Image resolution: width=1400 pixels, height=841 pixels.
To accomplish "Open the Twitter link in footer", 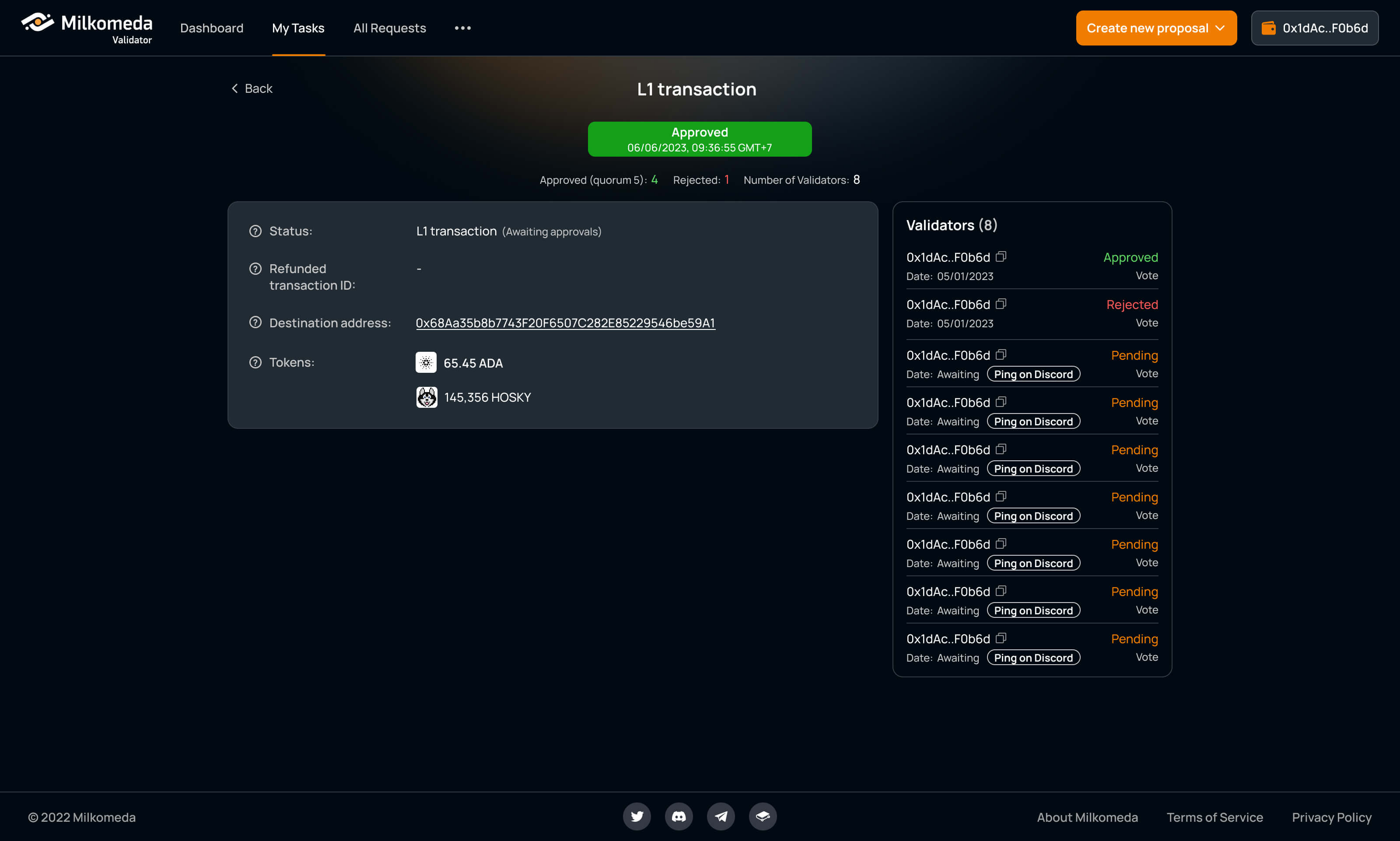I will pos(637,816).
